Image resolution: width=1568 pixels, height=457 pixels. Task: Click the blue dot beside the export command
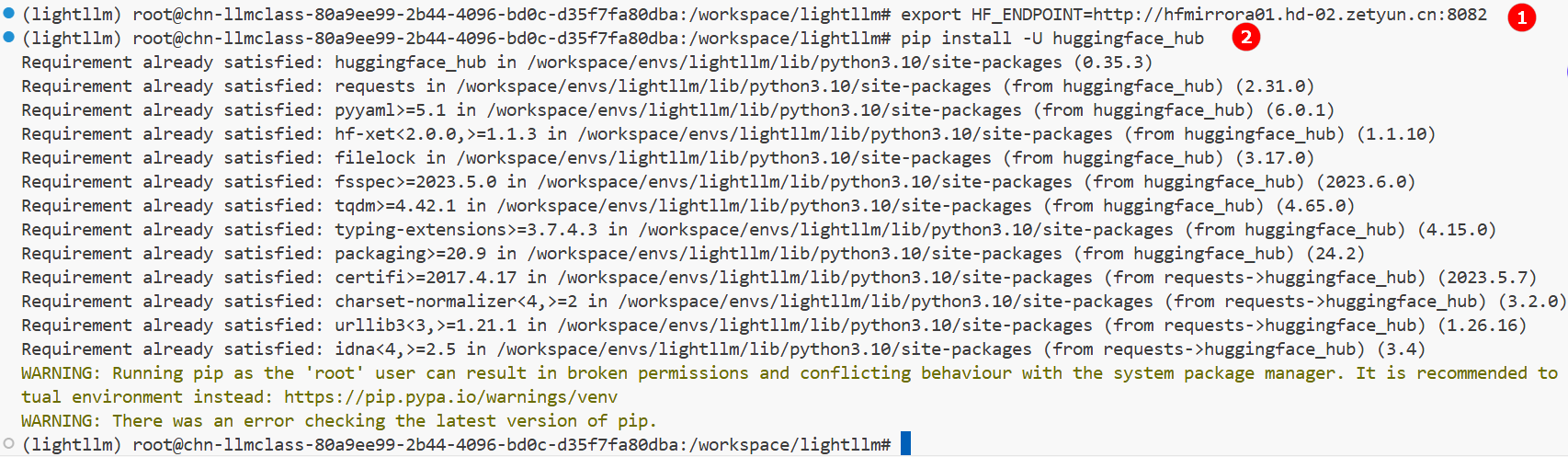pyautogui.click(x=9, y=13)
